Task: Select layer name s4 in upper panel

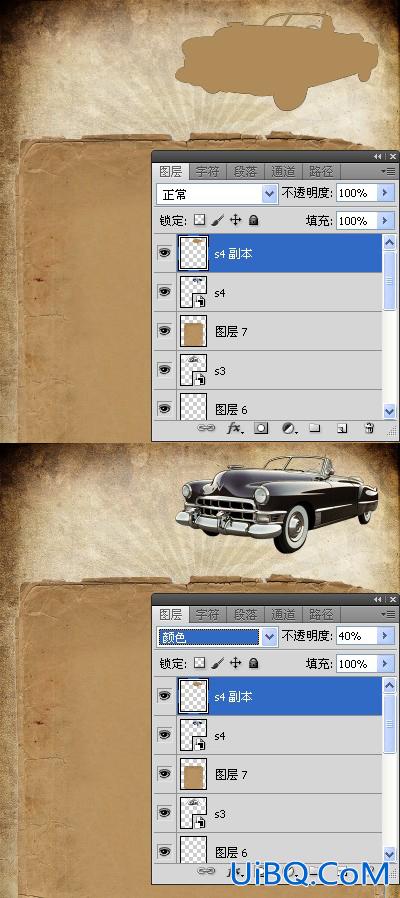Action: 219,293
